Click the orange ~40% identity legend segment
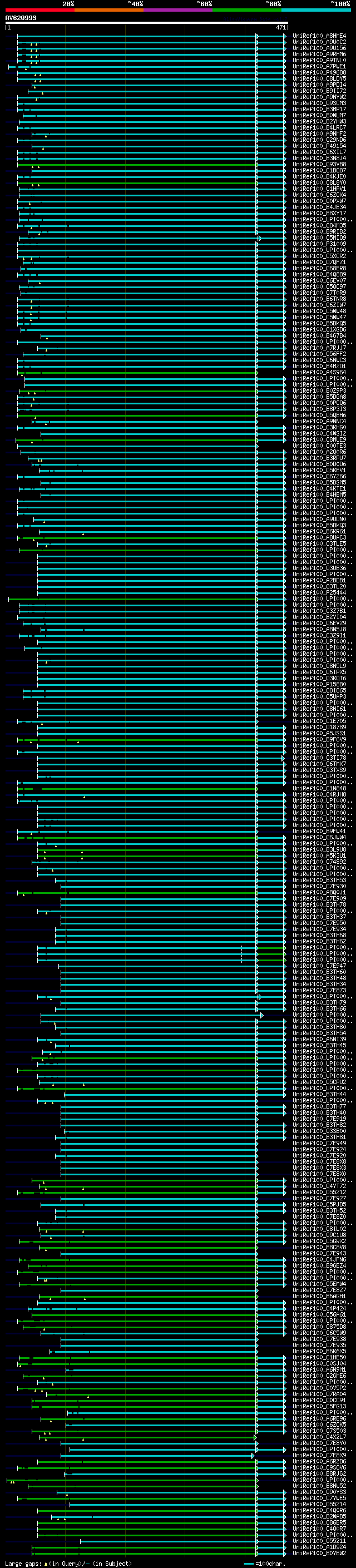 (x=109, y=10)
